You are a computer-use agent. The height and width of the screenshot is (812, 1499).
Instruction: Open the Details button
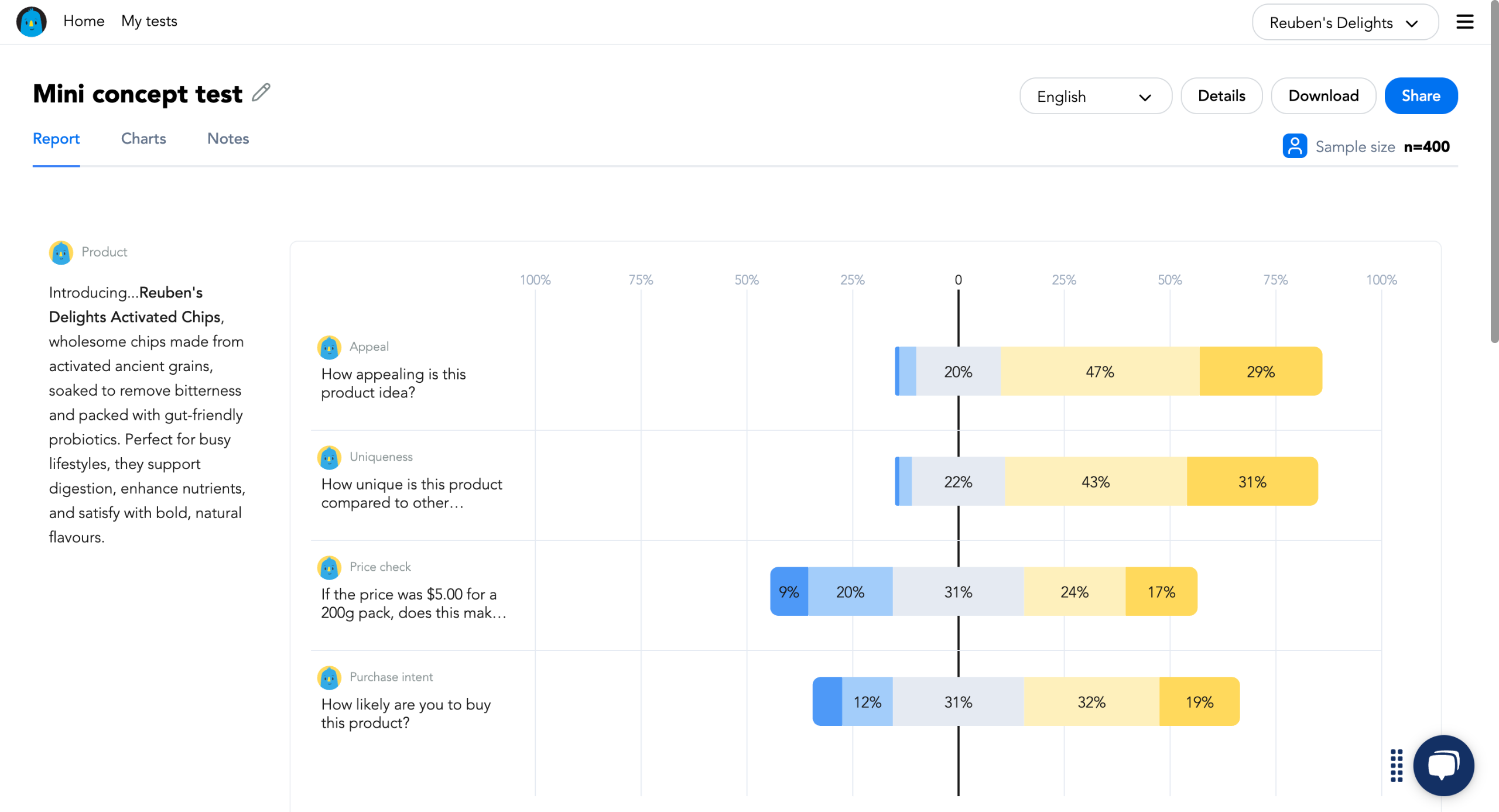[x=1221, y=96]
